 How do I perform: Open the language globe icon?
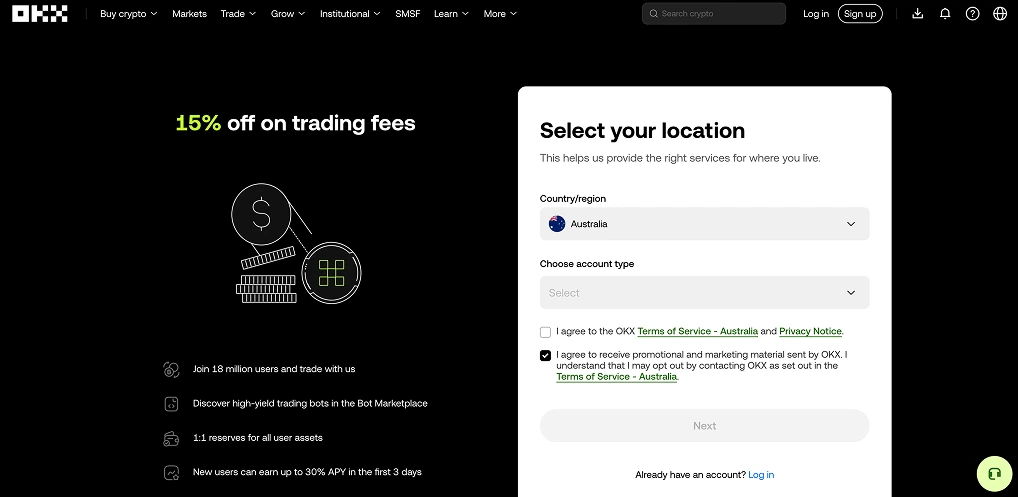coord(1000,14)
